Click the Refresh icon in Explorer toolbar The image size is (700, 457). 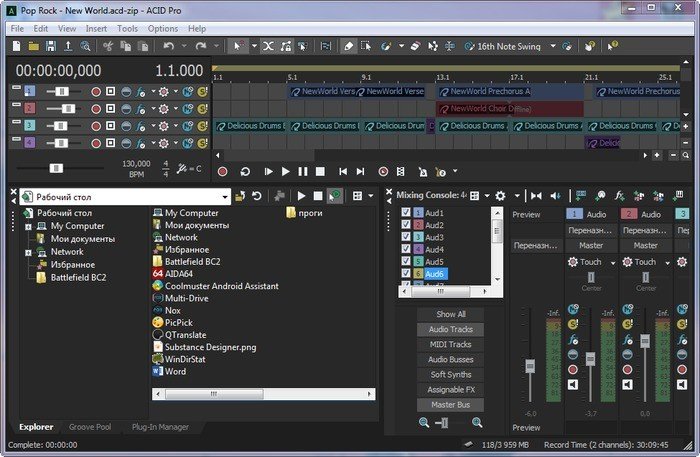pyautogui.click(x=257, y=196)
